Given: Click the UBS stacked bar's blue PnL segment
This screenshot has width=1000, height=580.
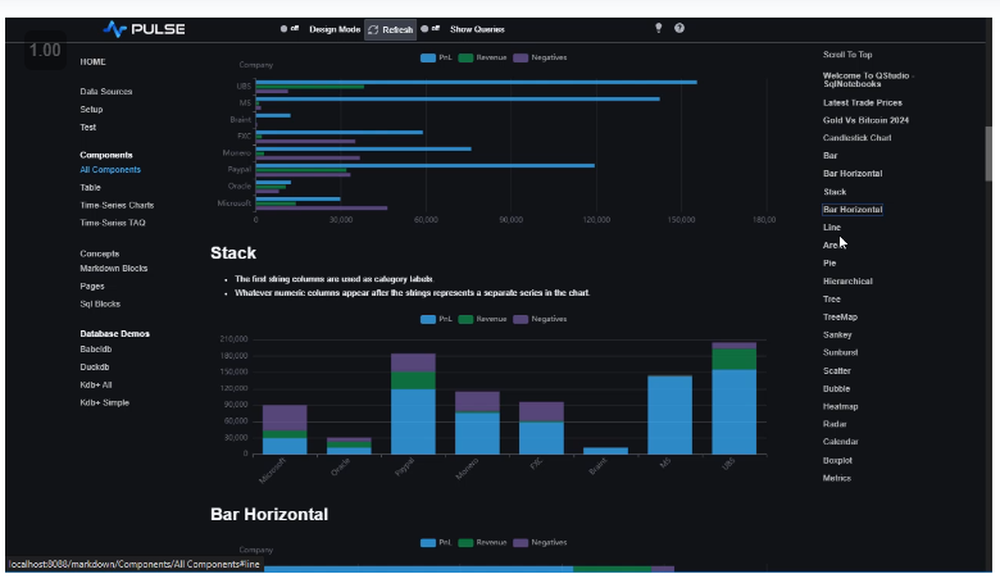Looking at the screenshot, I should coord(734,412).
